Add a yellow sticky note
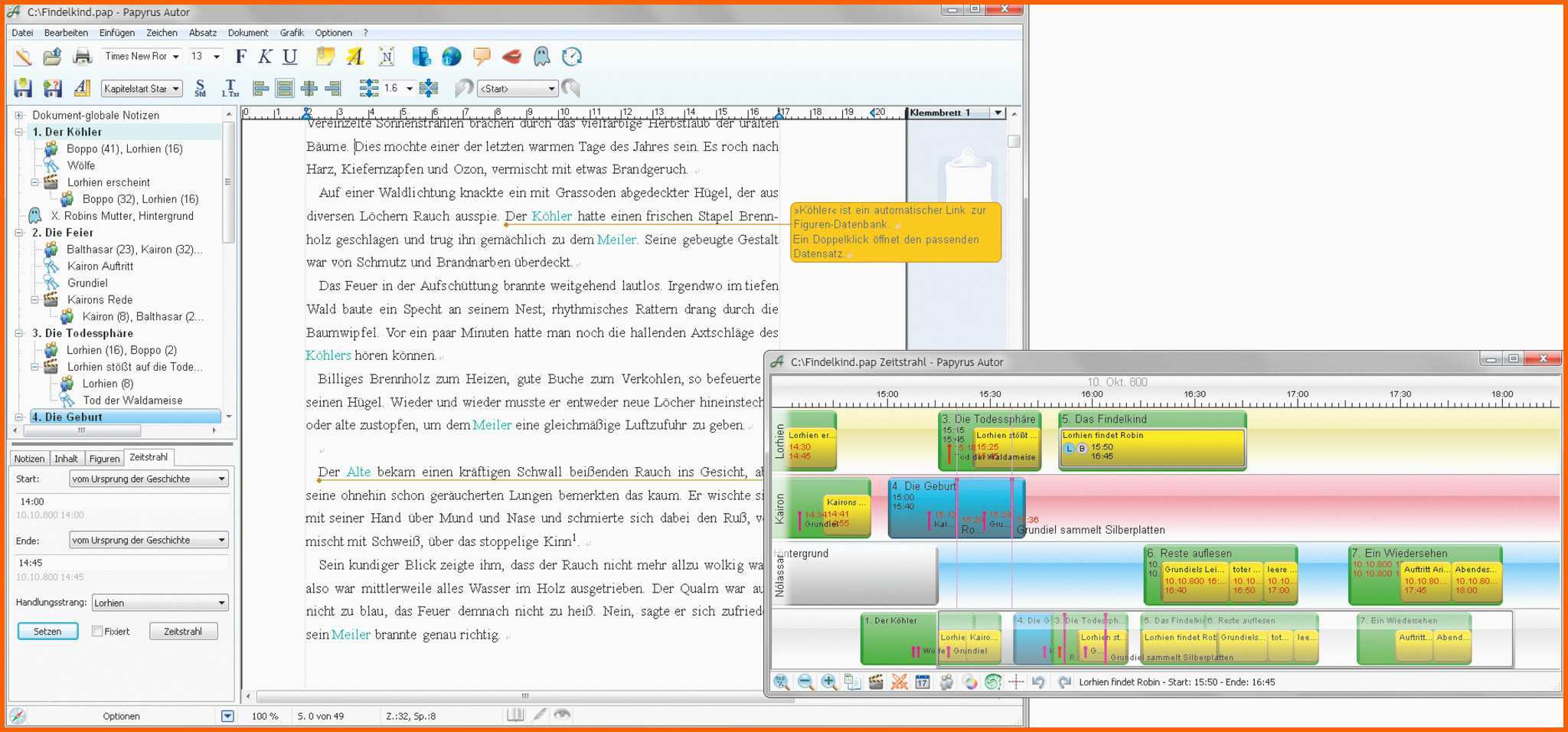Screen dimensions: 1568x732 pyautogui.click(x=325, y=57)
